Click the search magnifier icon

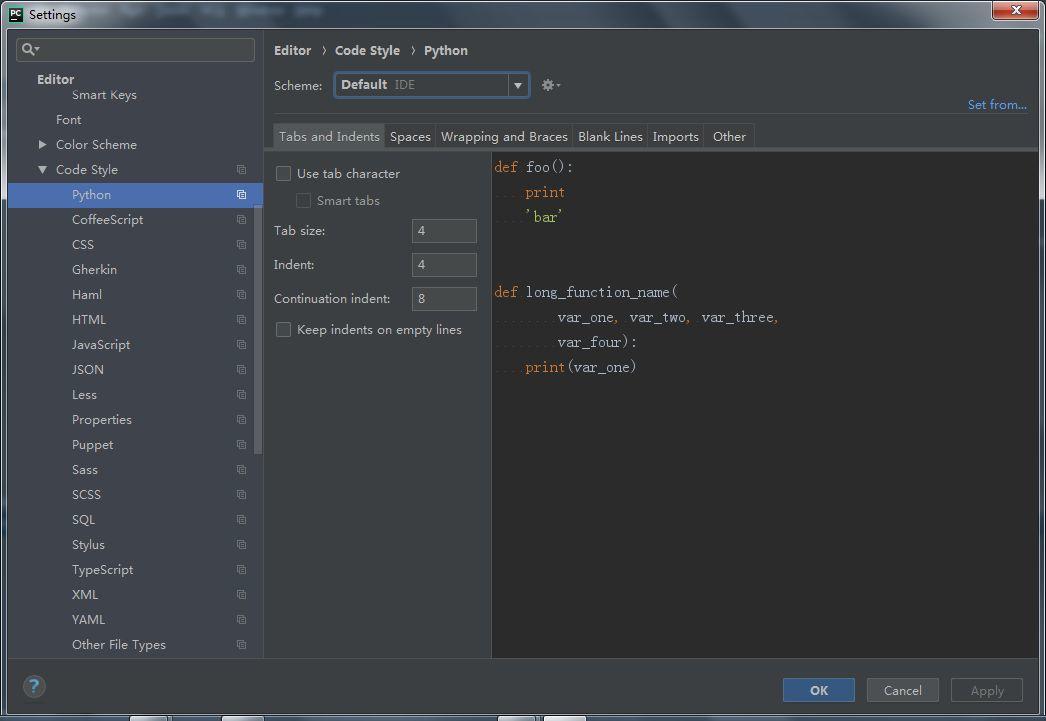coord(30,49)
